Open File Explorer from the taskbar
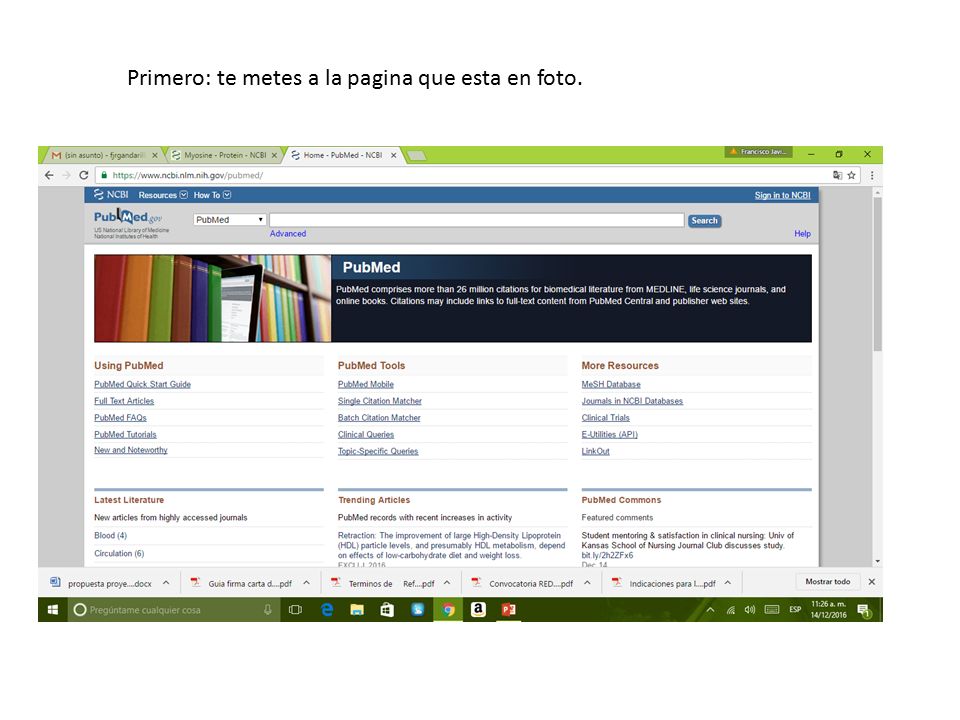Viewport: 960px width, 720px height. (x=357, y=610)
